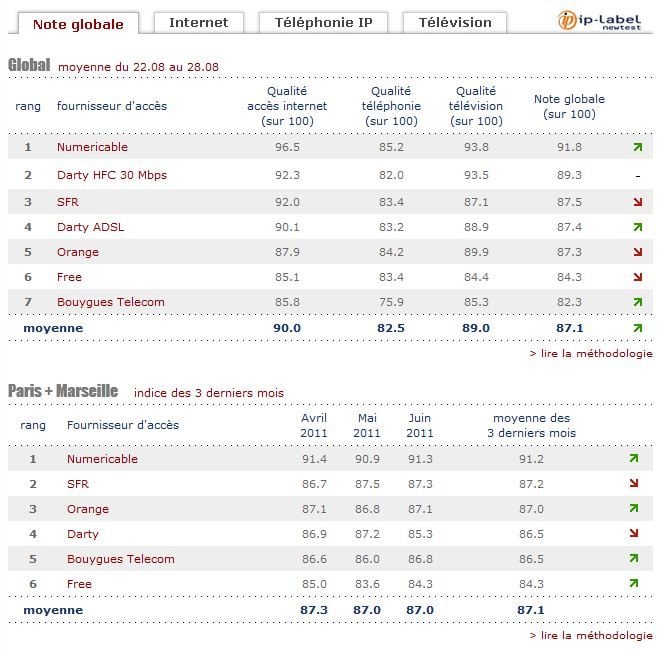
Task: Click Darty's red down arrow in Paris table
Action: coord(633,534)
